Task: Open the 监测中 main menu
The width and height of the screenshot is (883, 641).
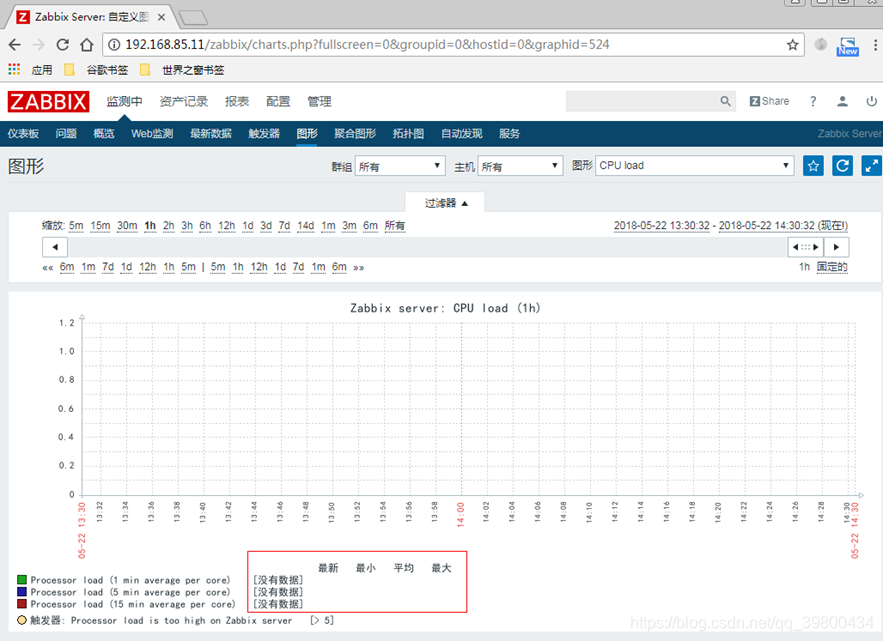Action: pos(124,101)
